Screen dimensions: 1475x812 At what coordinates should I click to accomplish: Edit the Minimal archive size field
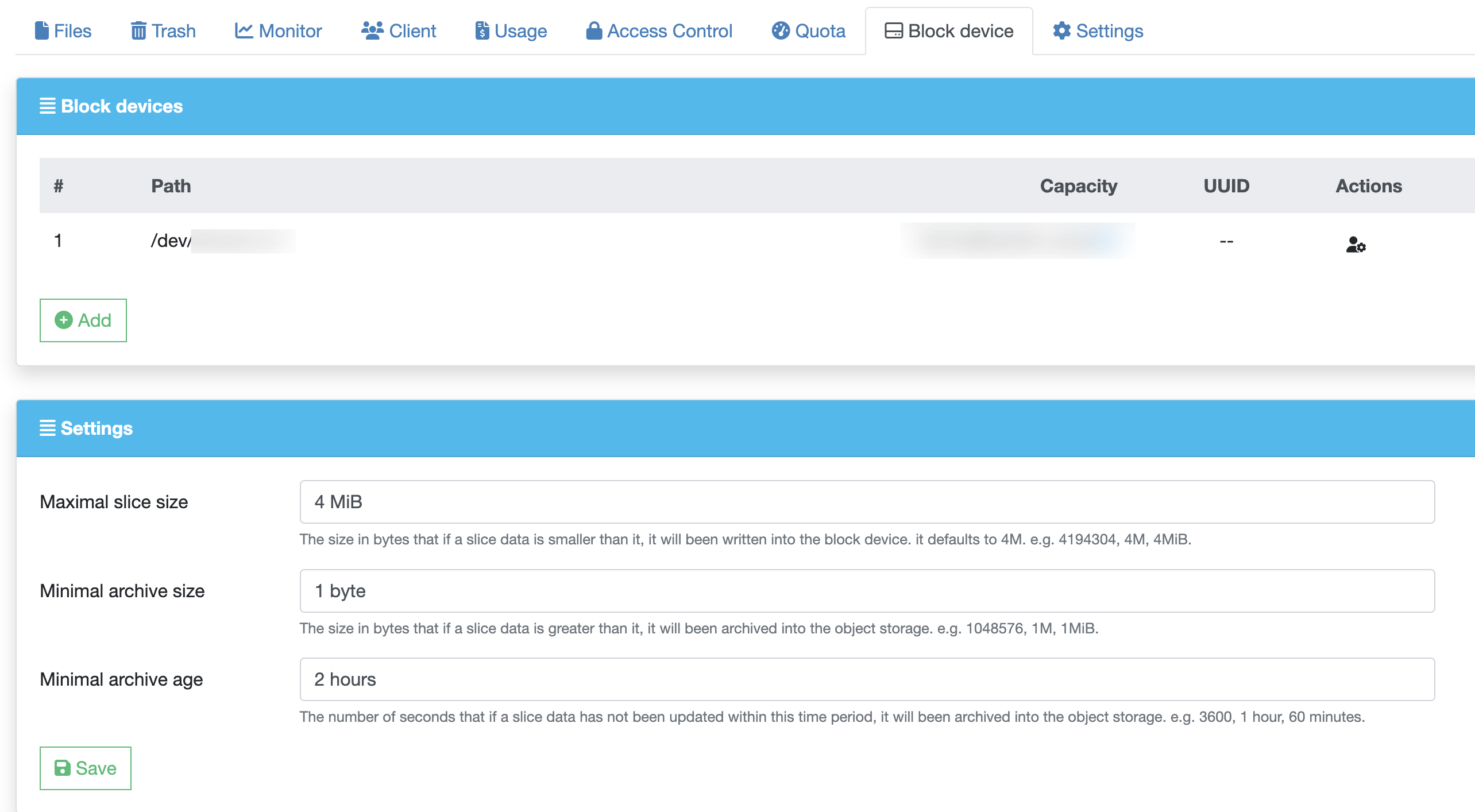(x=862, y=590)
